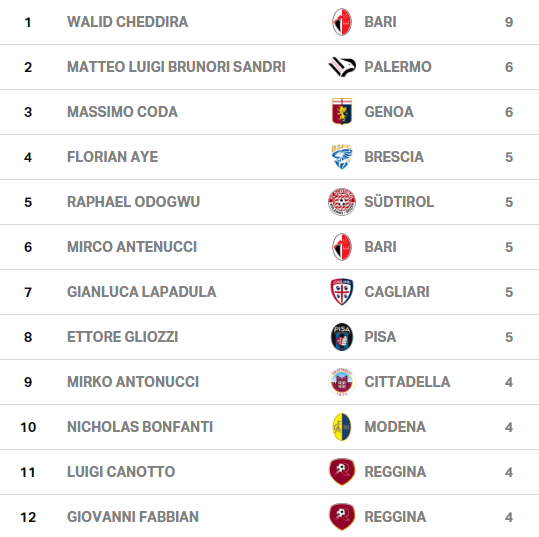Screen dimensions: 539x537
Task: Open Matteo Luigi Brunori Sandri name
Action: tap(176, 67)
